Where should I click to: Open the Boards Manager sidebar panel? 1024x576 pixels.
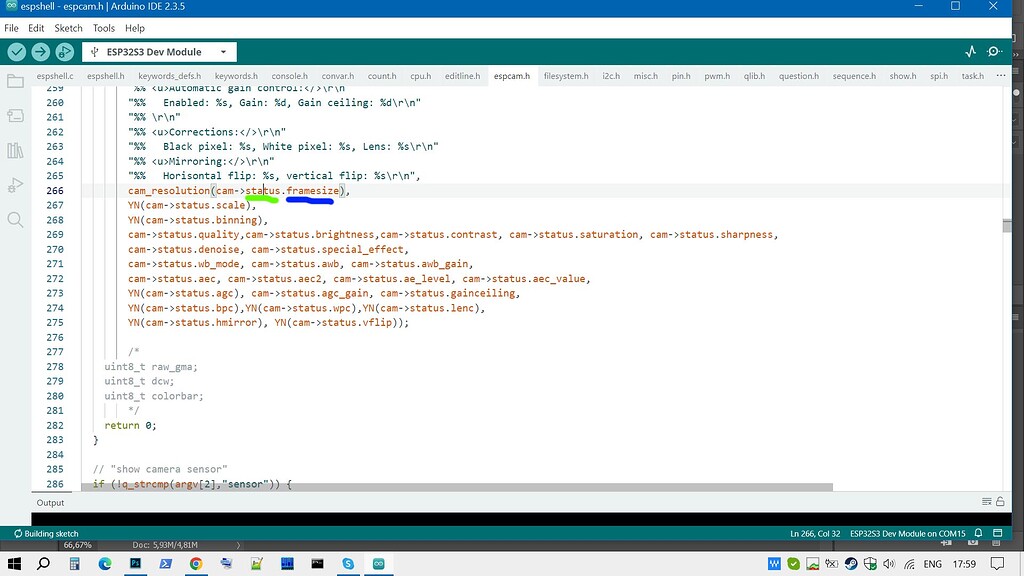[15, 116]
